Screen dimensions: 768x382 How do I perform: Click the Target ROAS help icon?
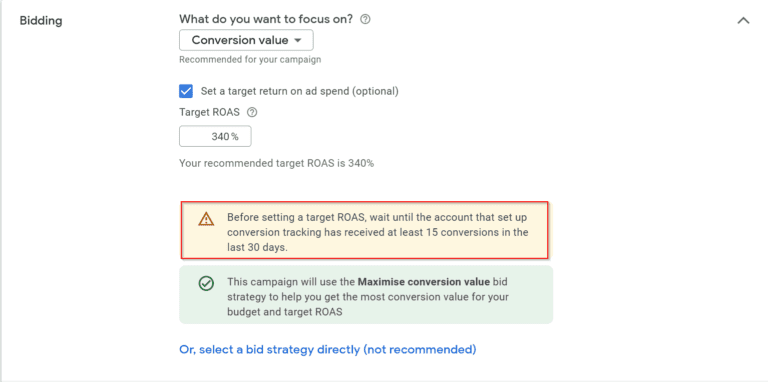pos(252,112)
